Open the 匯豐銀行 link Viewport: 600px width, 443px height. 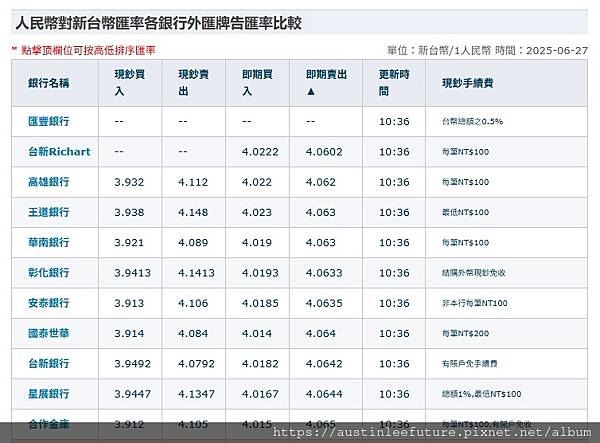(49, 122)
